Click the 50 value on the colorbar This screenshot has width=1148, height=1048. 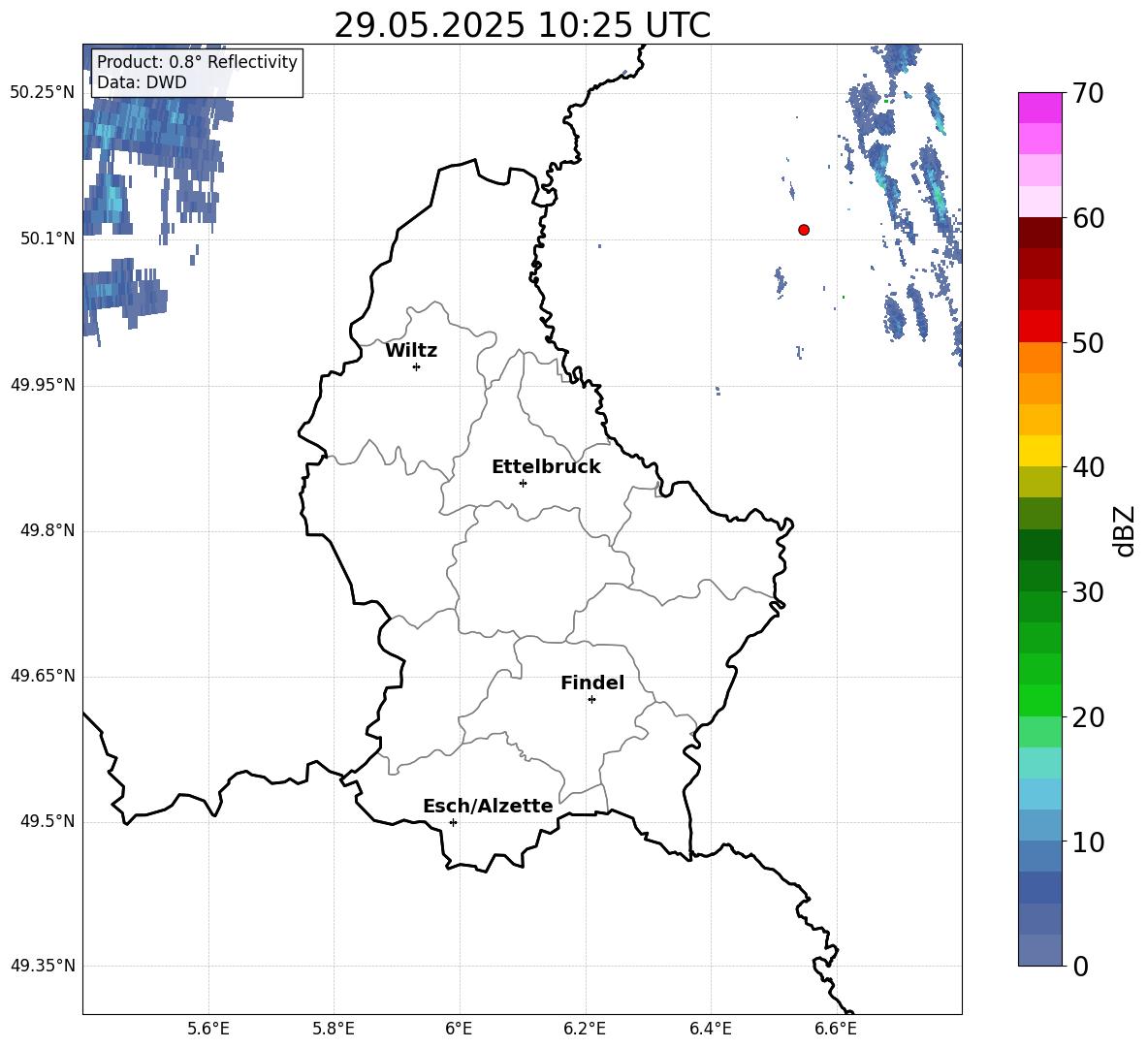click(x=1088, y=343)
